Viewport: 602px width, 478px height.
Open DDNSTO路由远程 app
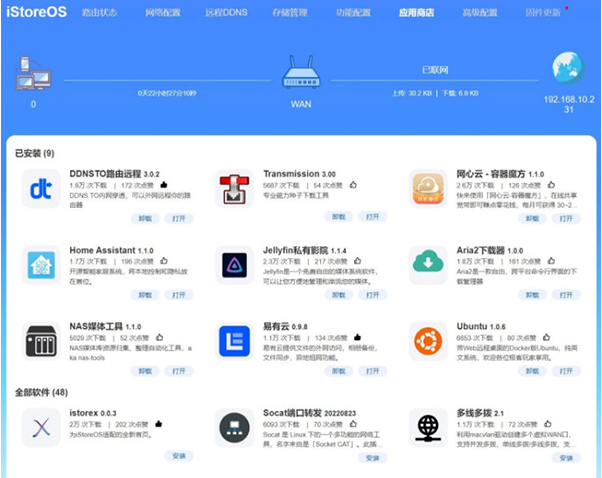coord(179,218)
